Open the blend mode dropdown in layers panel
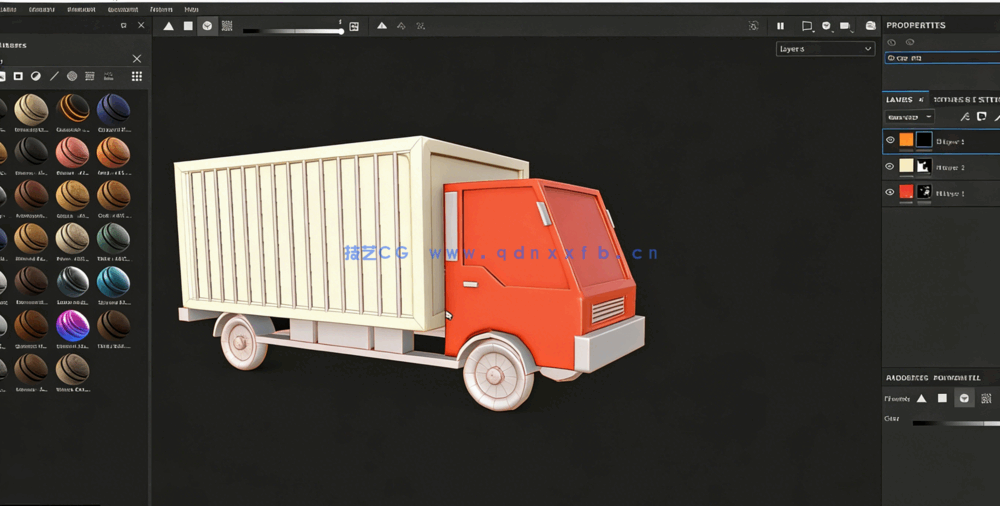This screenshot has width=1000, height=506. point(910,117)
